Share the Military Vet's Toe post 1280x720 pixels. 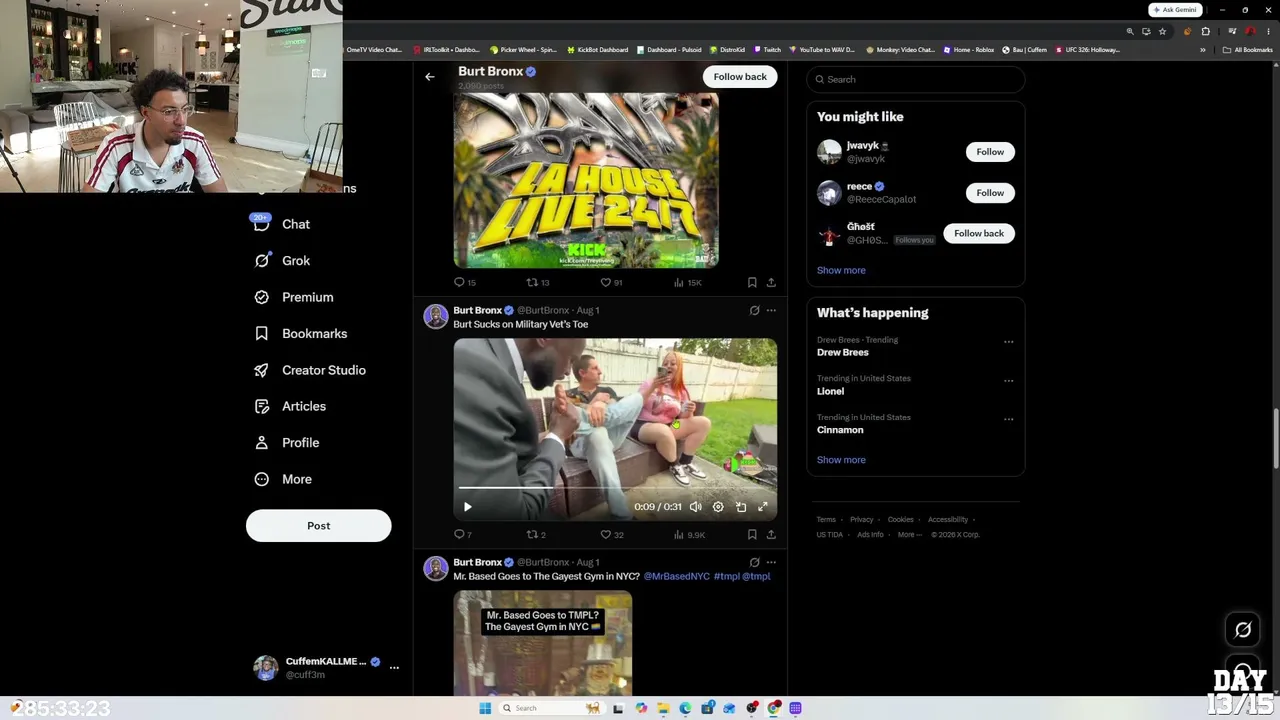click(771, 535)
